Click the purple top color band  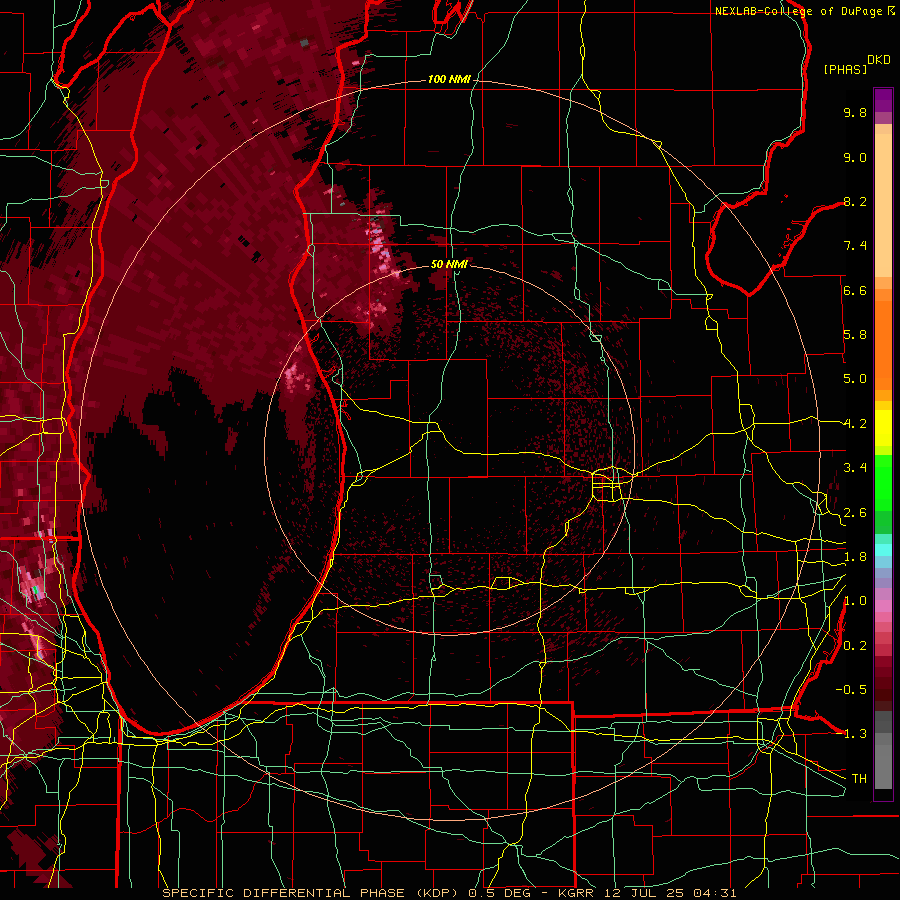pos(883,100)
